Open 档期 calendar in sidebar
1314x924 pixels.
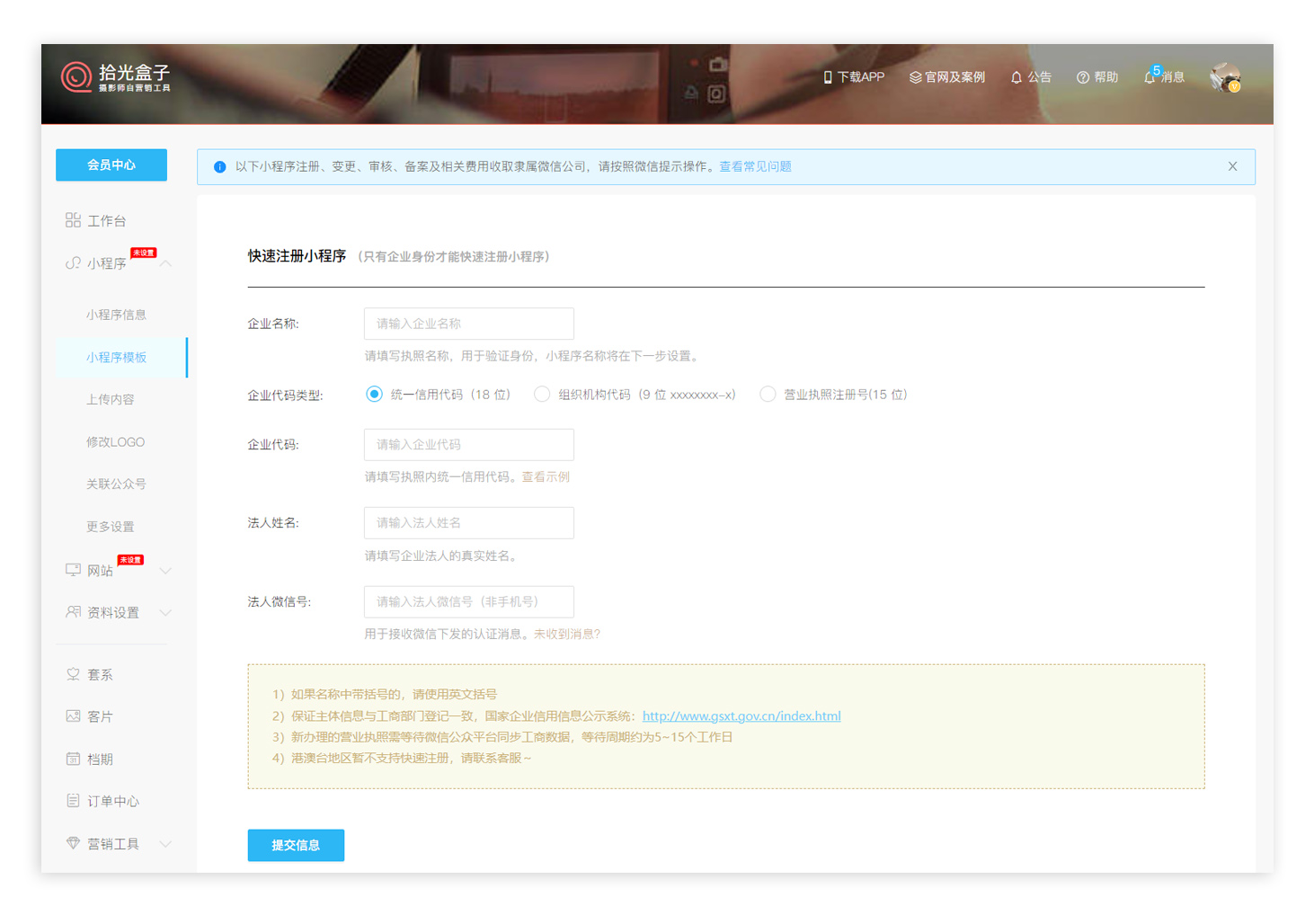(99, 760)
